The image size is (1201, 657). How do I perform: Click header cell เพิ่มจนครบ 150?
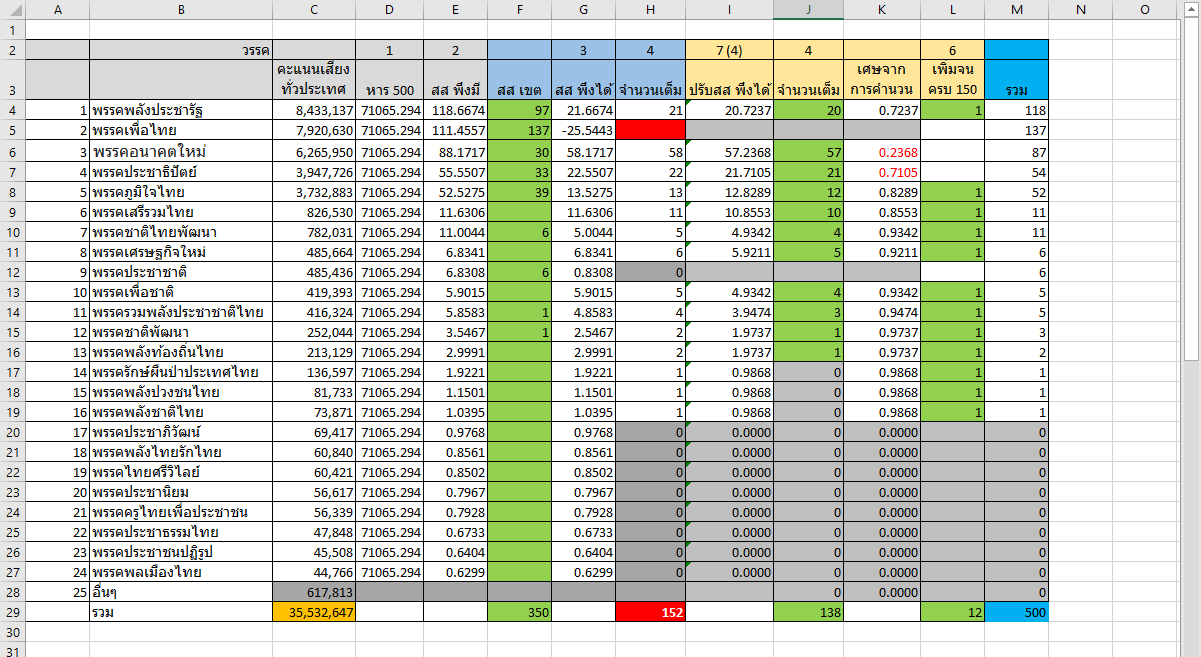[952, 80]
